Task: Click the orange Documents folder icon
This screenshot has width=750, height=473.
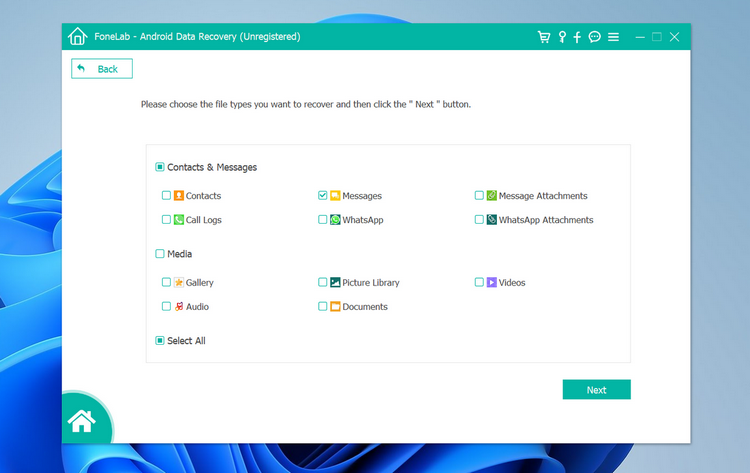Action: 335,306
